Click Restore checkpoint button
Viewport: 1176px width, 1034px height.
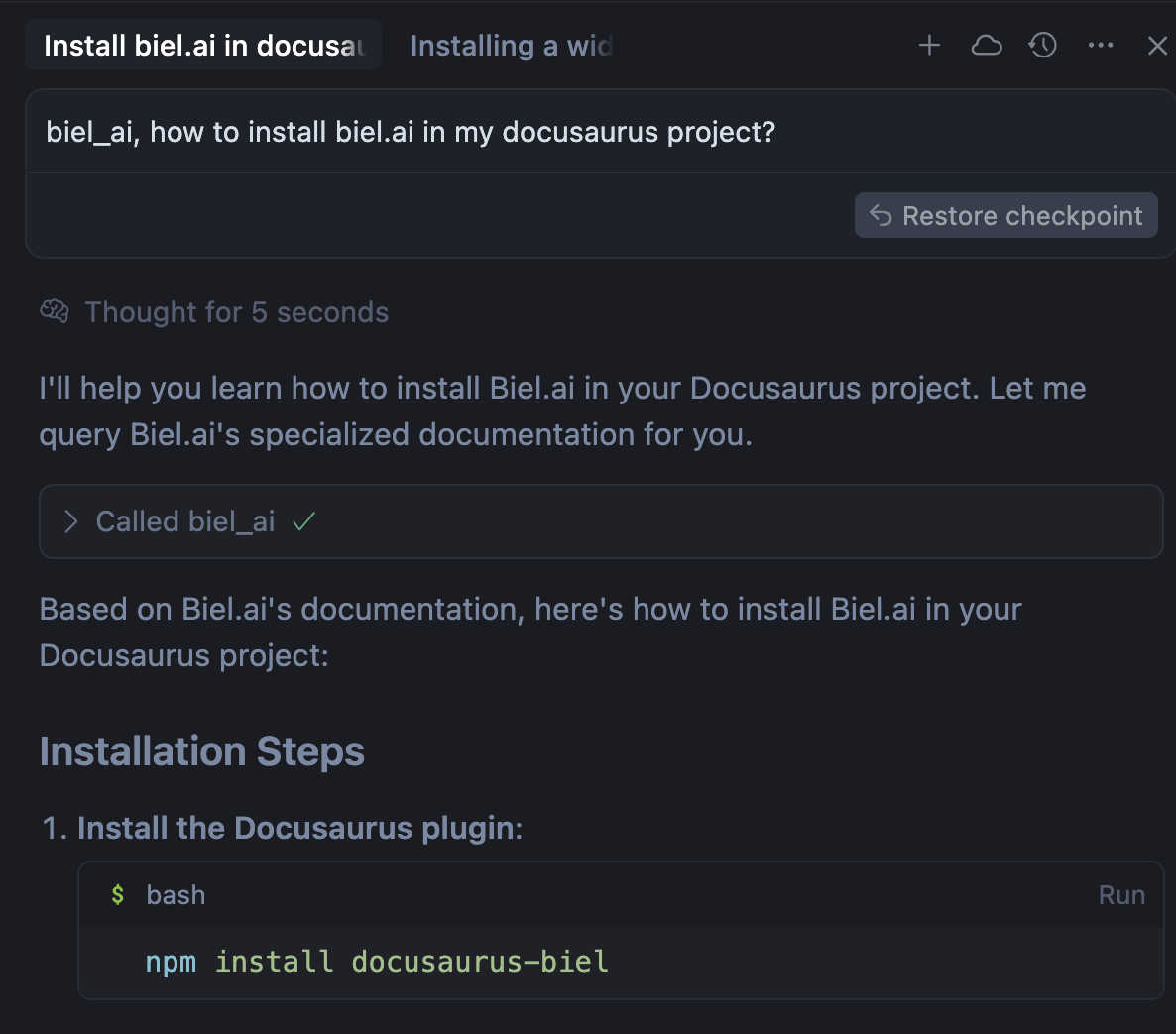pyautogui.click(x=1005, y=216)
